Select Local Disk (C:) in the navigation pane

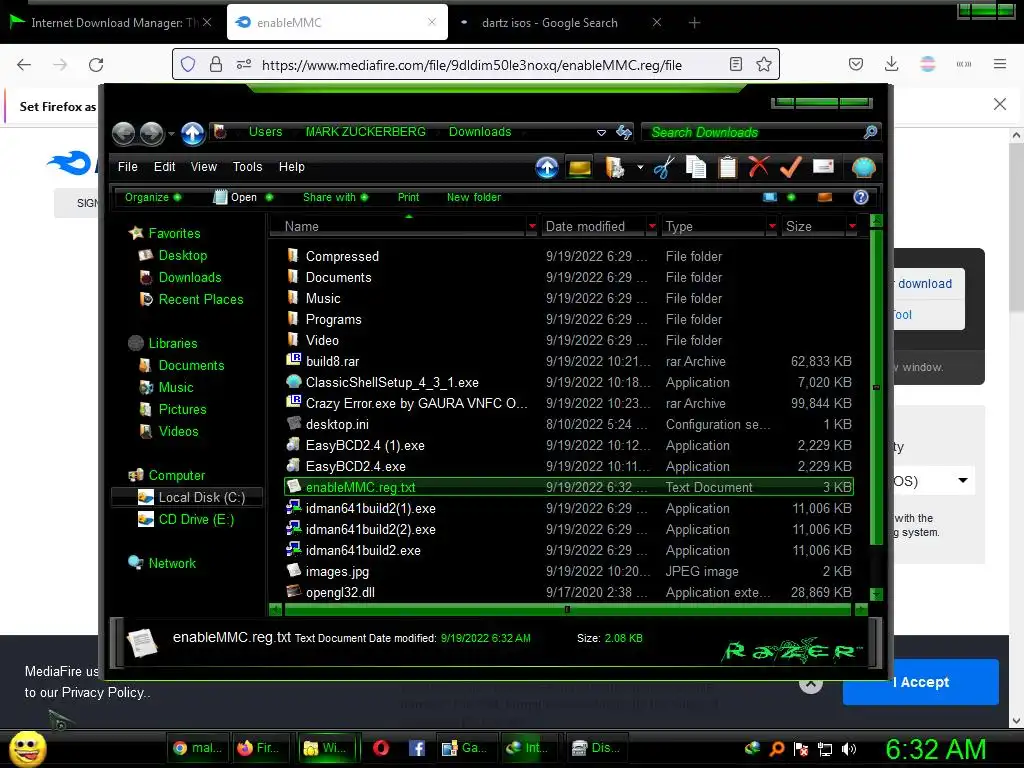tap(187, 498)
